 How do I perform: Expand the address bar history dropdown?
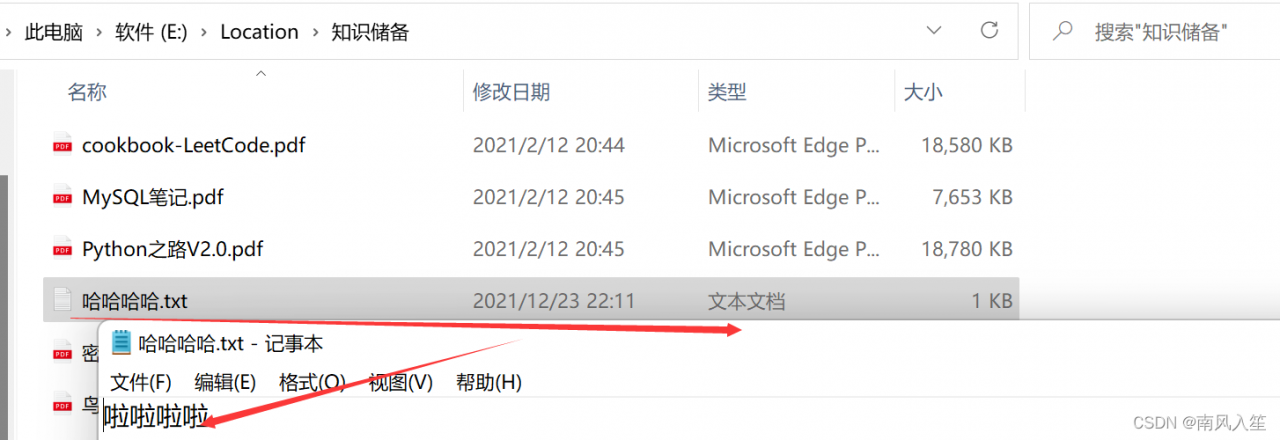pos(934,31)
